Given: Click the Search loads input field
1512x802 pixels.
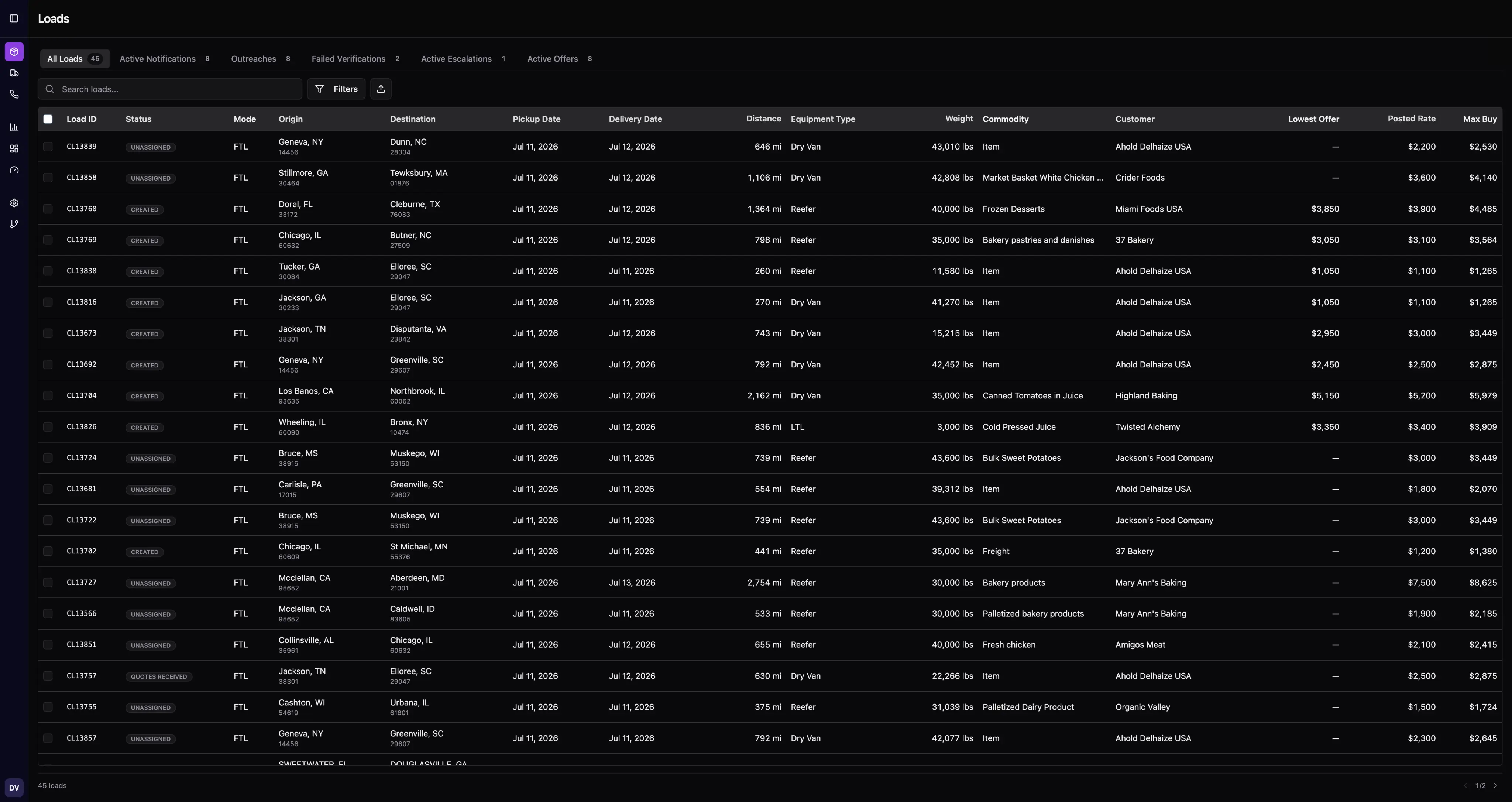Looking at the screenshot, I should (170, 89).
